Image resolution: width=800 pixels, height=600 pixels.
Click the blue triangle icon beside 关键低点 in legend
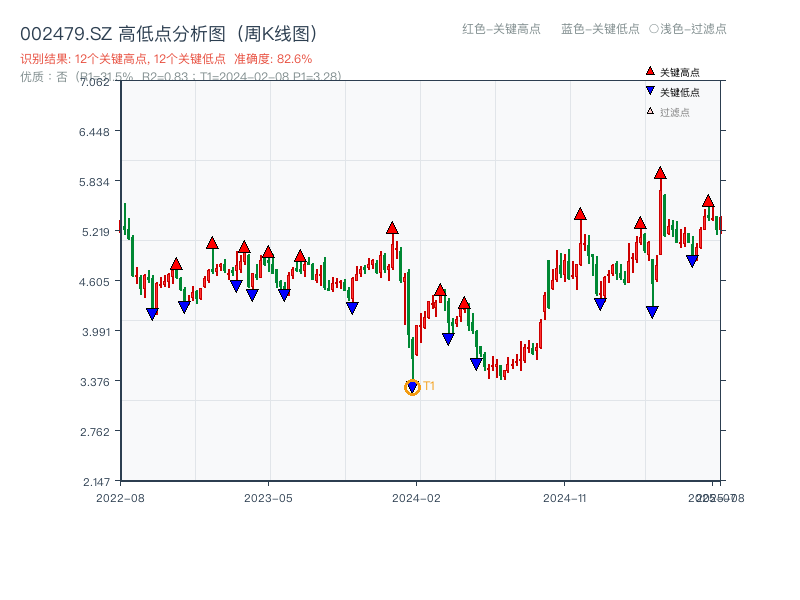click(x=650, y=91)
